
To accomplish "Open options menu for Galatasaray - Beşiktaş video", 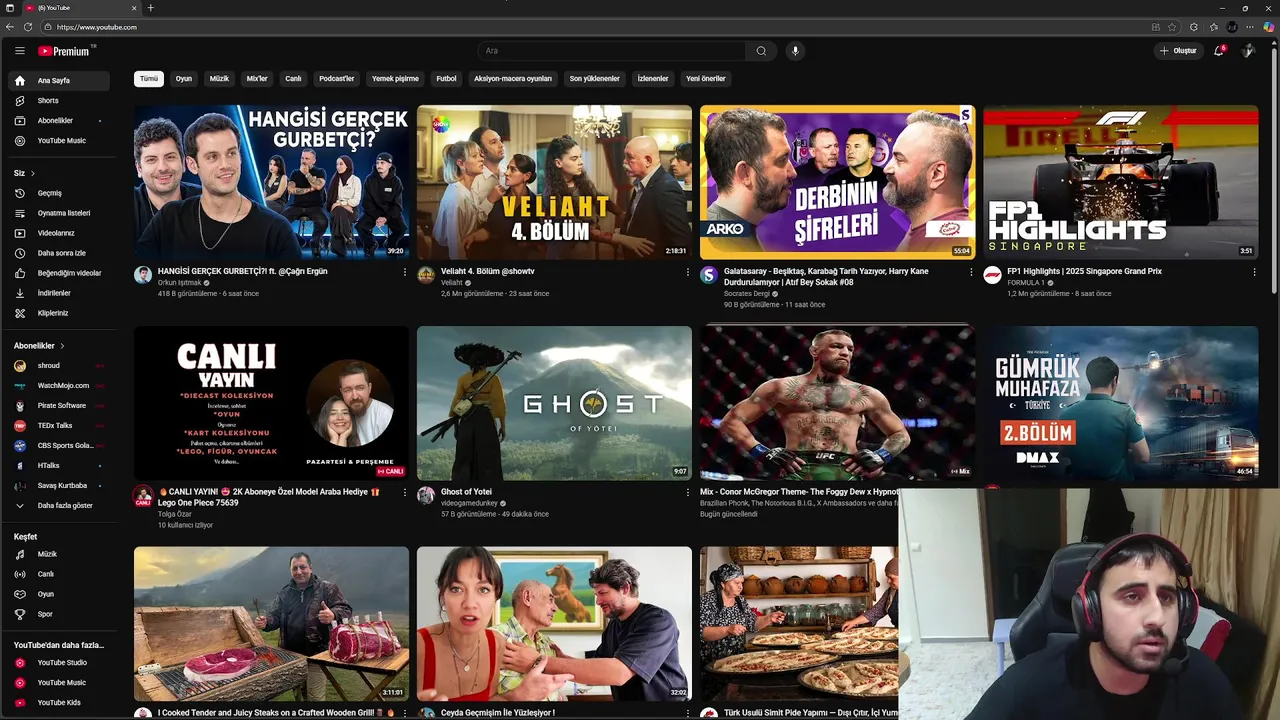I will pos(970,272).
